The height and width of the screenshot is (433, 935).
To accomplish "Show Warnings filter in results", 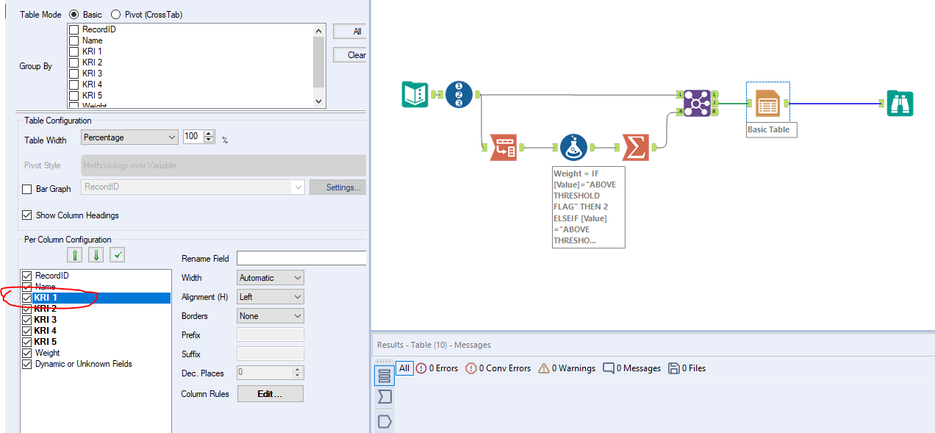I will click(x=566, y=369).
